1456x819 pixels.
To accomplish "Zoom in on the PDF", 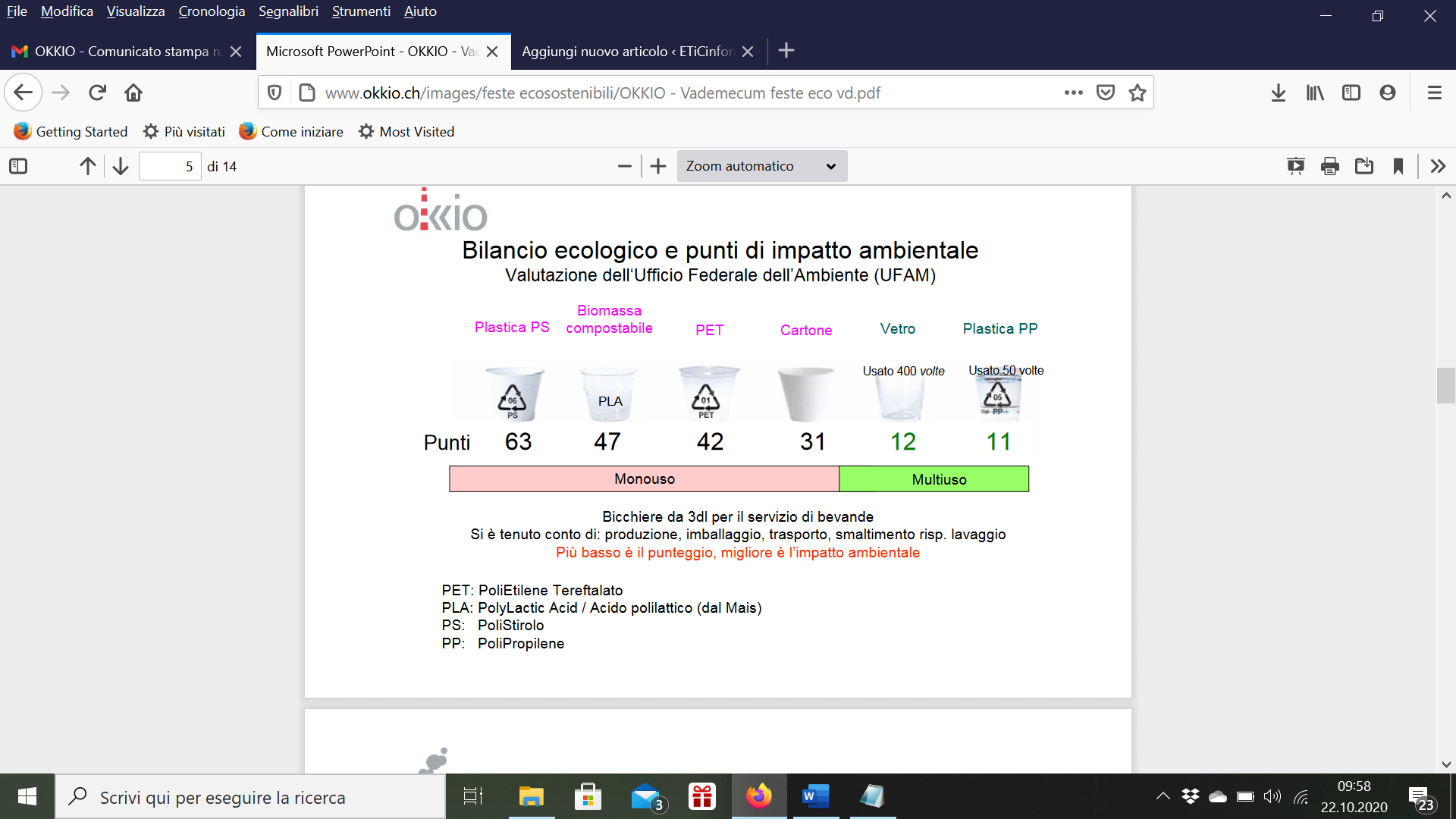I will click(658, 166).
